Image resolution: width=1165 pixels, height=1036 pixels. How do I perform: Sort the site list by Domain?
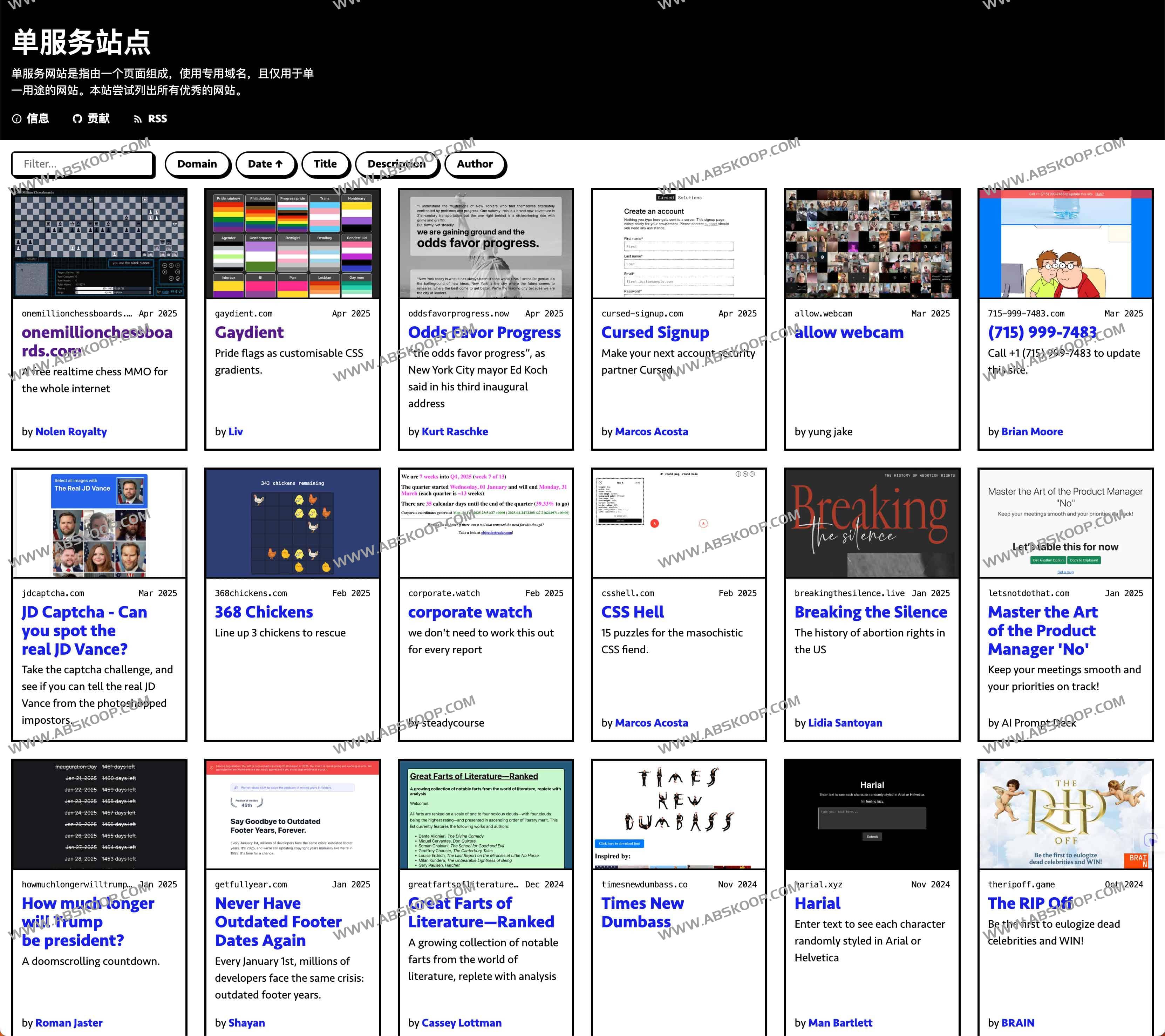pyautogui.click(x=198, y=164)
